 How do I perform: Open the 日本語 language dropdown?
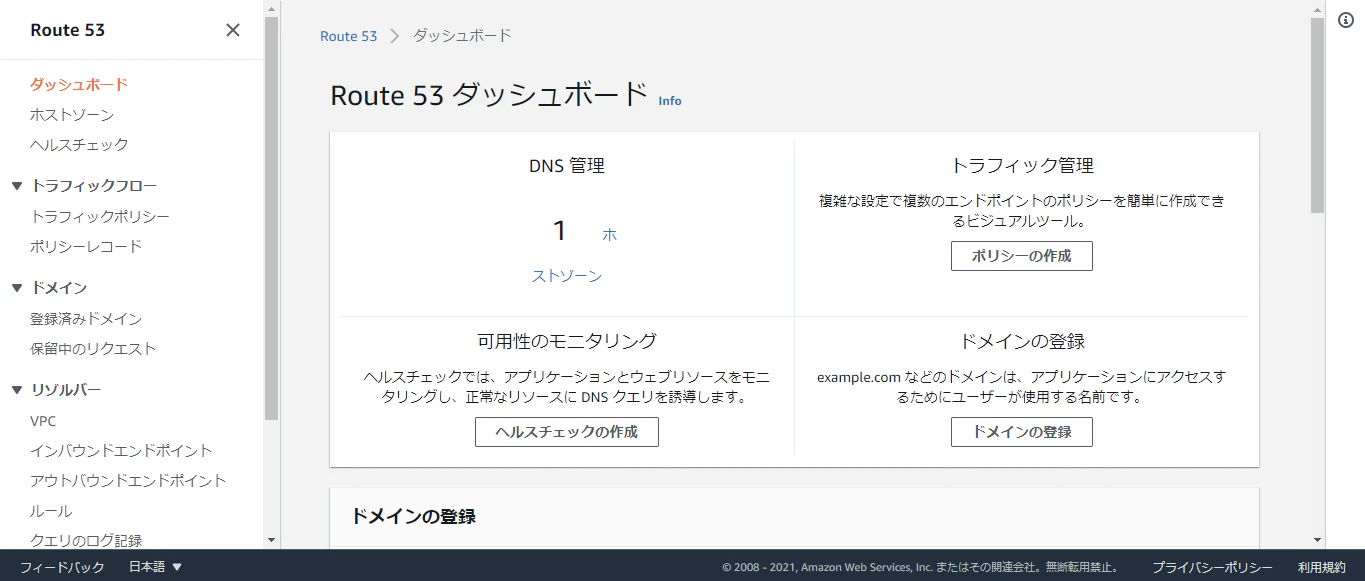[x=155, y=567]
